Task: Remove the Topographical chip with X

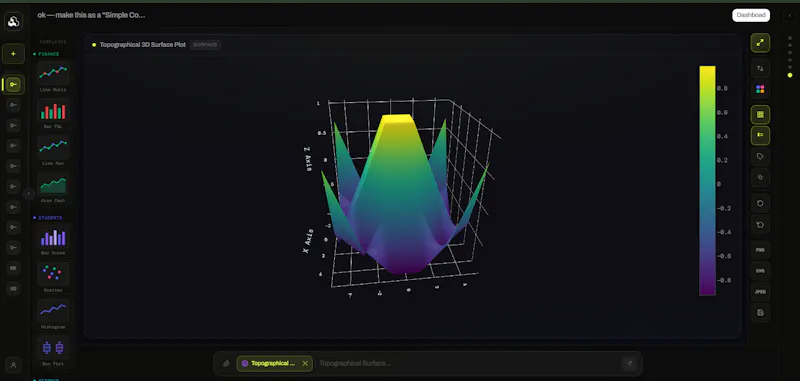Action: 305,364
